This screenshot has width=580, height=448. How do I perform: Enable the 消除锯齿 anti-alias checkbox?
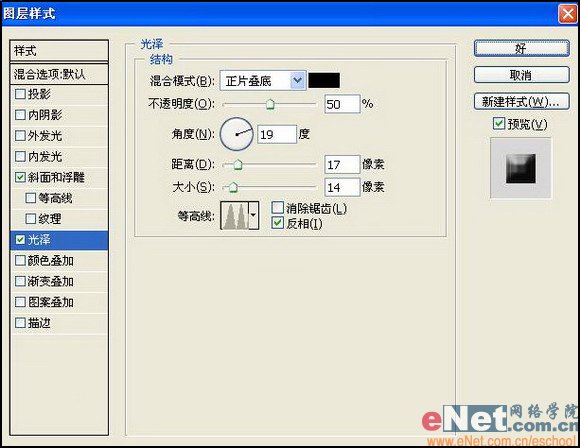277,208
